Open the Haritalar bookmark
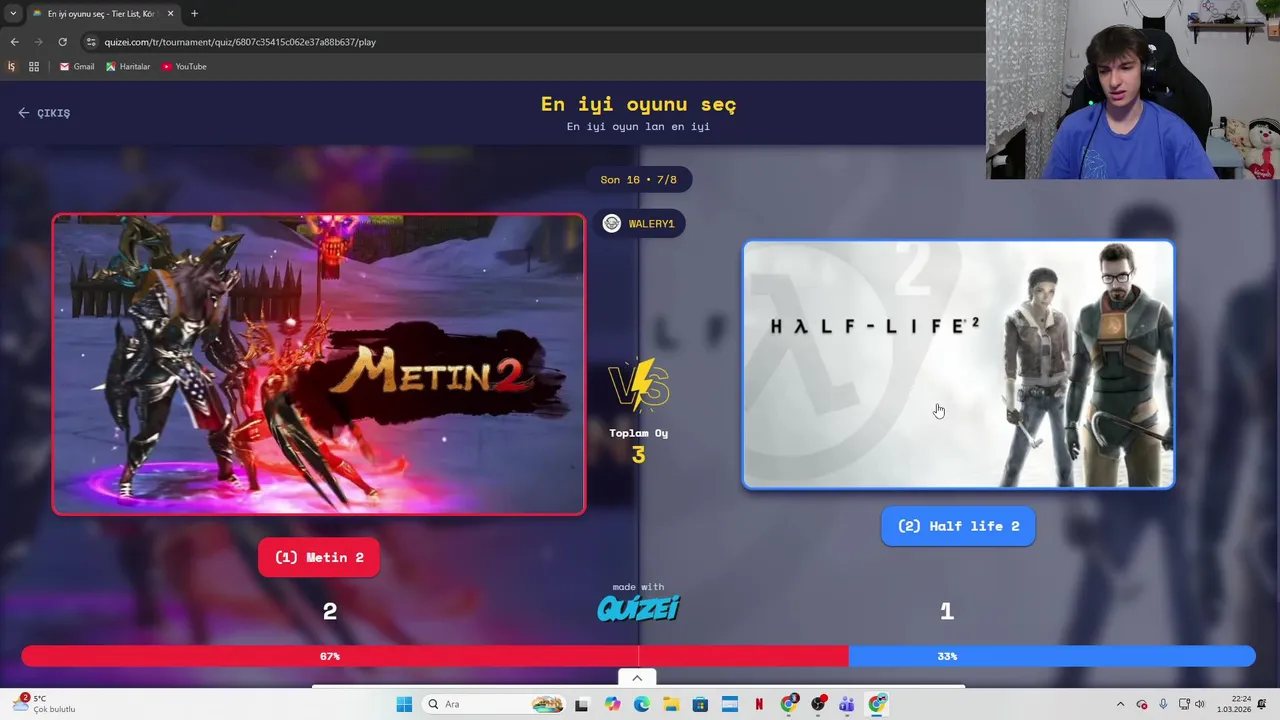Screen dimensions: 1280x720 pos(128,67)
